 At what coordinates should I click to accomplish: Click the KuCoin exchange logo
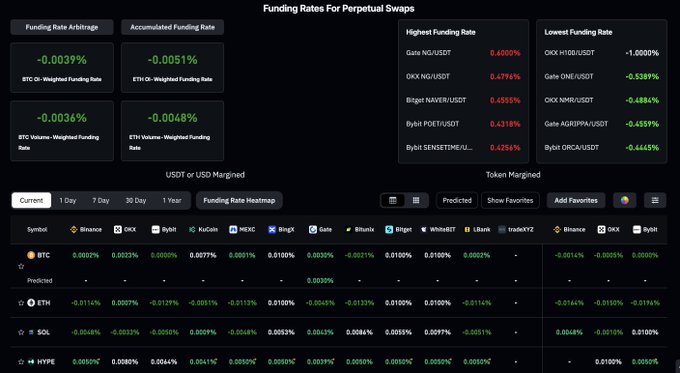click(x=192, y=229)
